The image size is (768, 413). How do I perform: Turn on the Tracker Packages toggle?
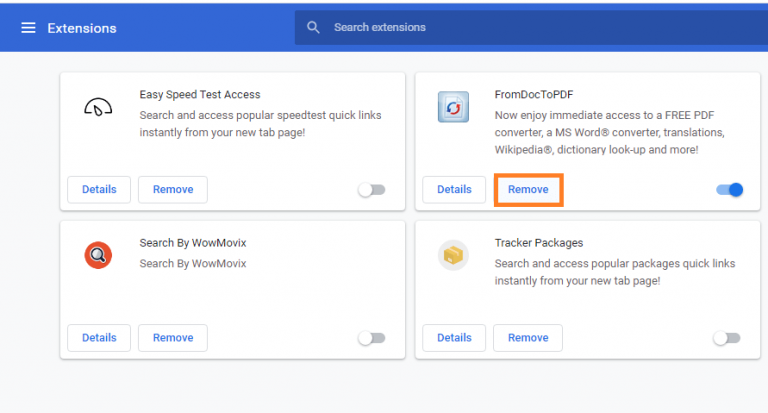(726, 338)
